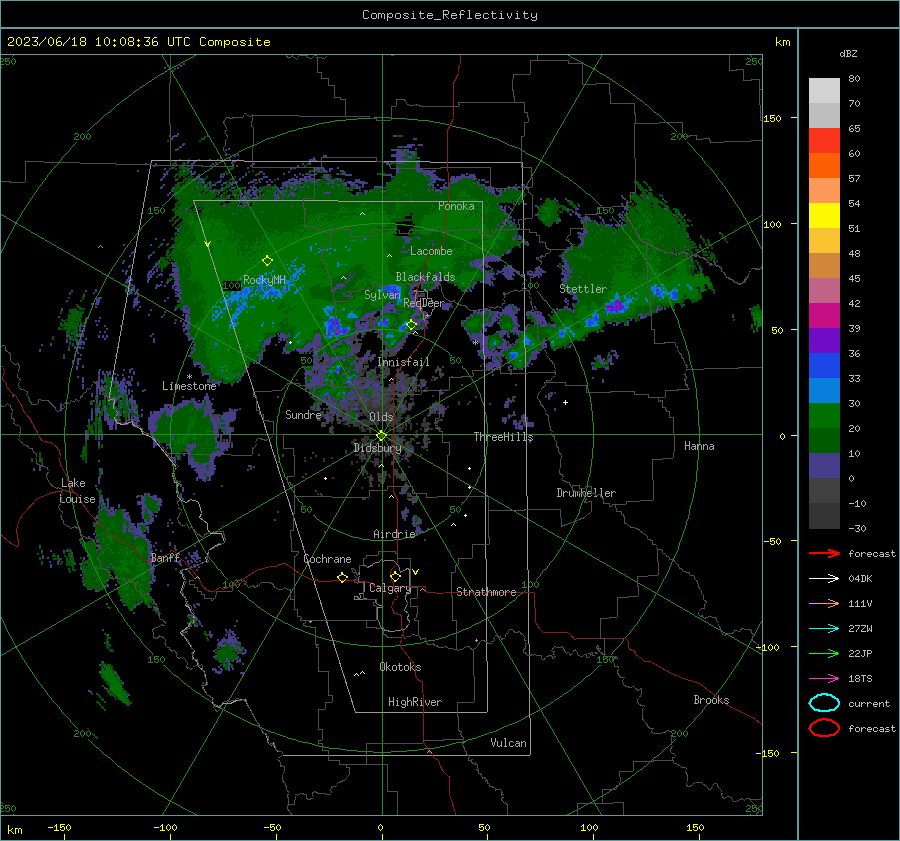The image size is (900, 841).
Task: Click the yellow diamond marker above Calgary
Action: click(x=395, y=576)
